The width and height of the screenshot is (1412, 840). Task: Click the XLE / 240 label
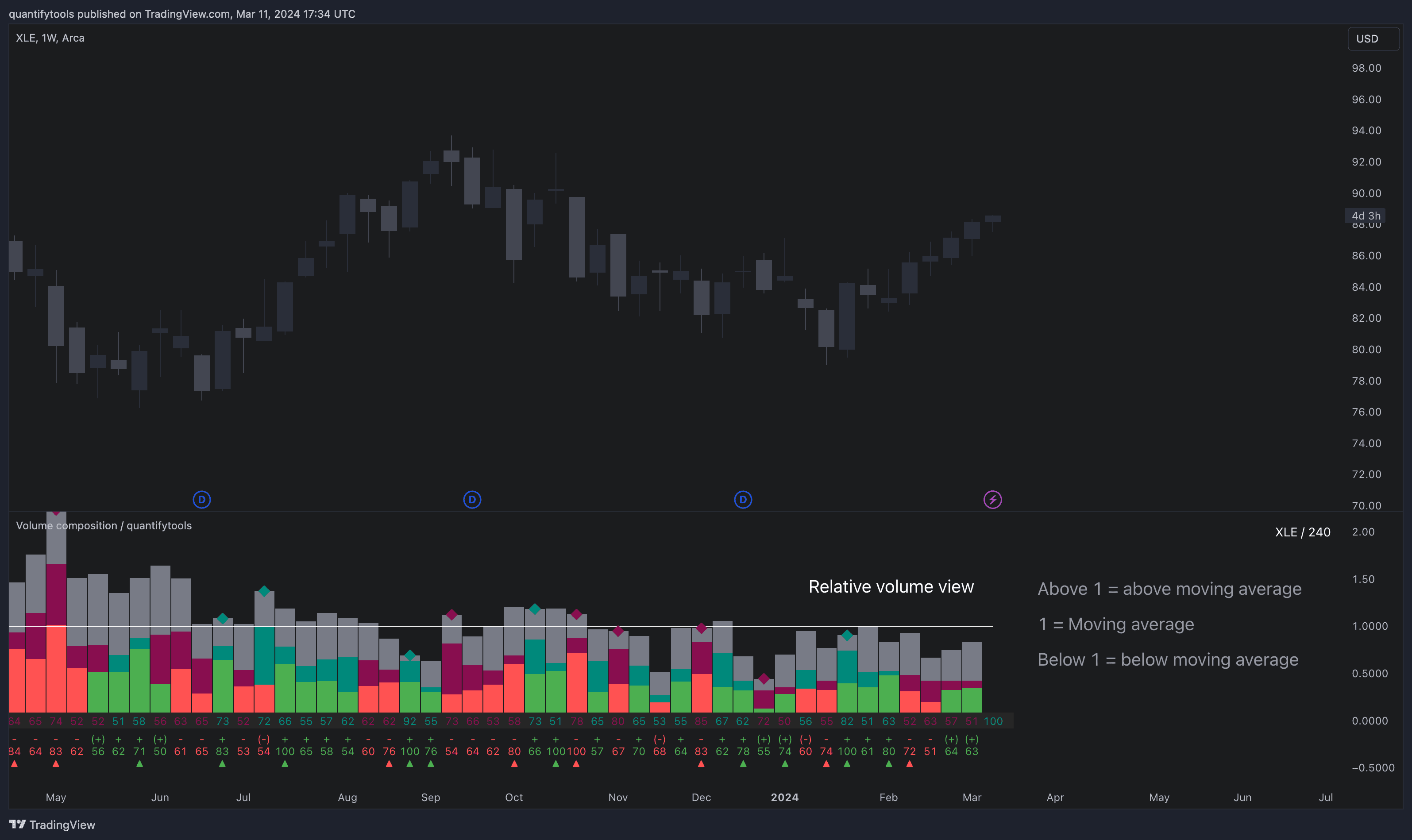click(1303, 532)
